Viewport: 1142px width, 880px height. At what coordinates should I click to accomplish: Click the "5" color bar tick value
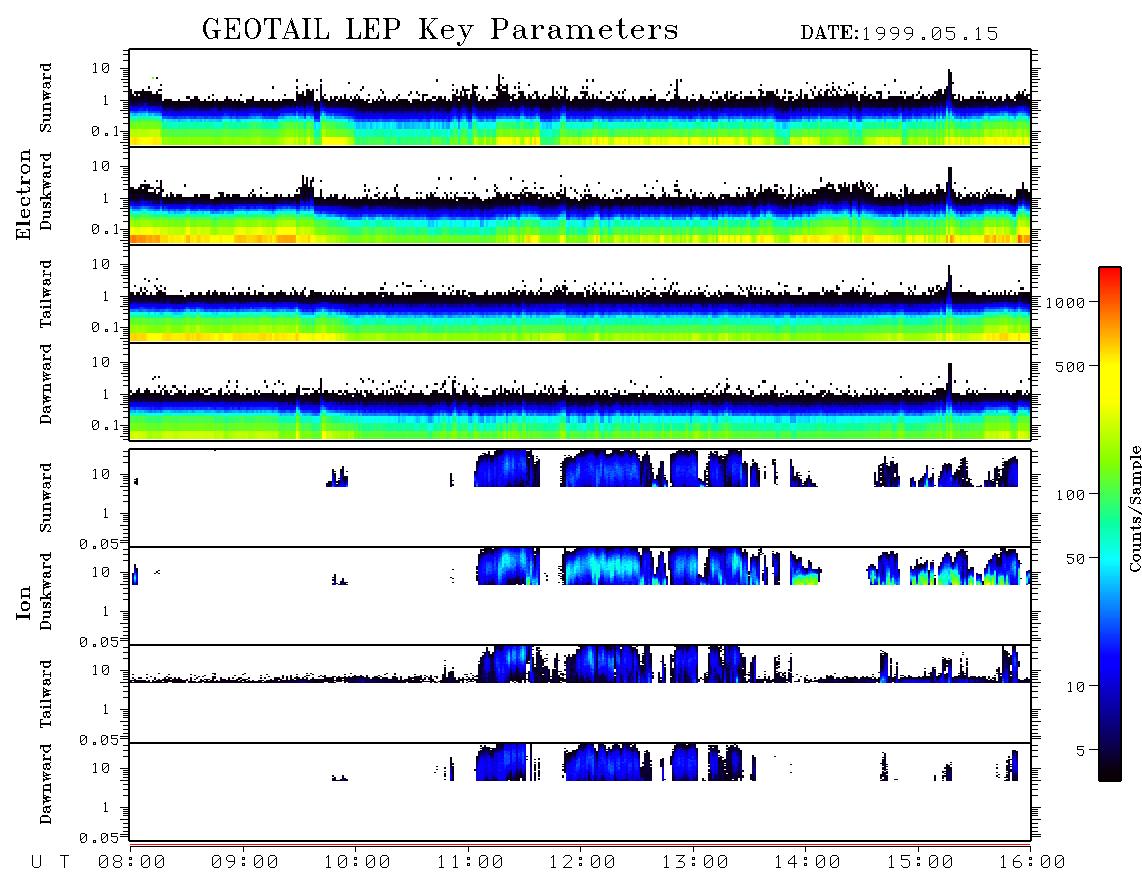pyautogui.click(x=1081, y=751)
